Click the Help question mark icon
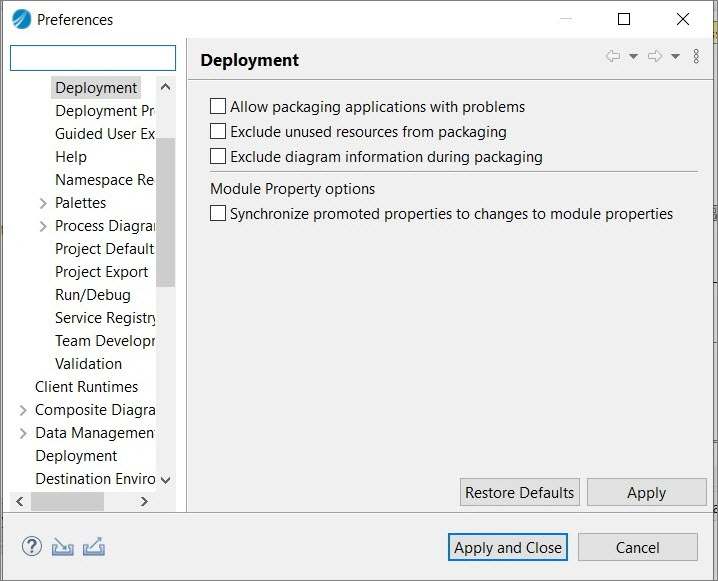 click(32, 547)
